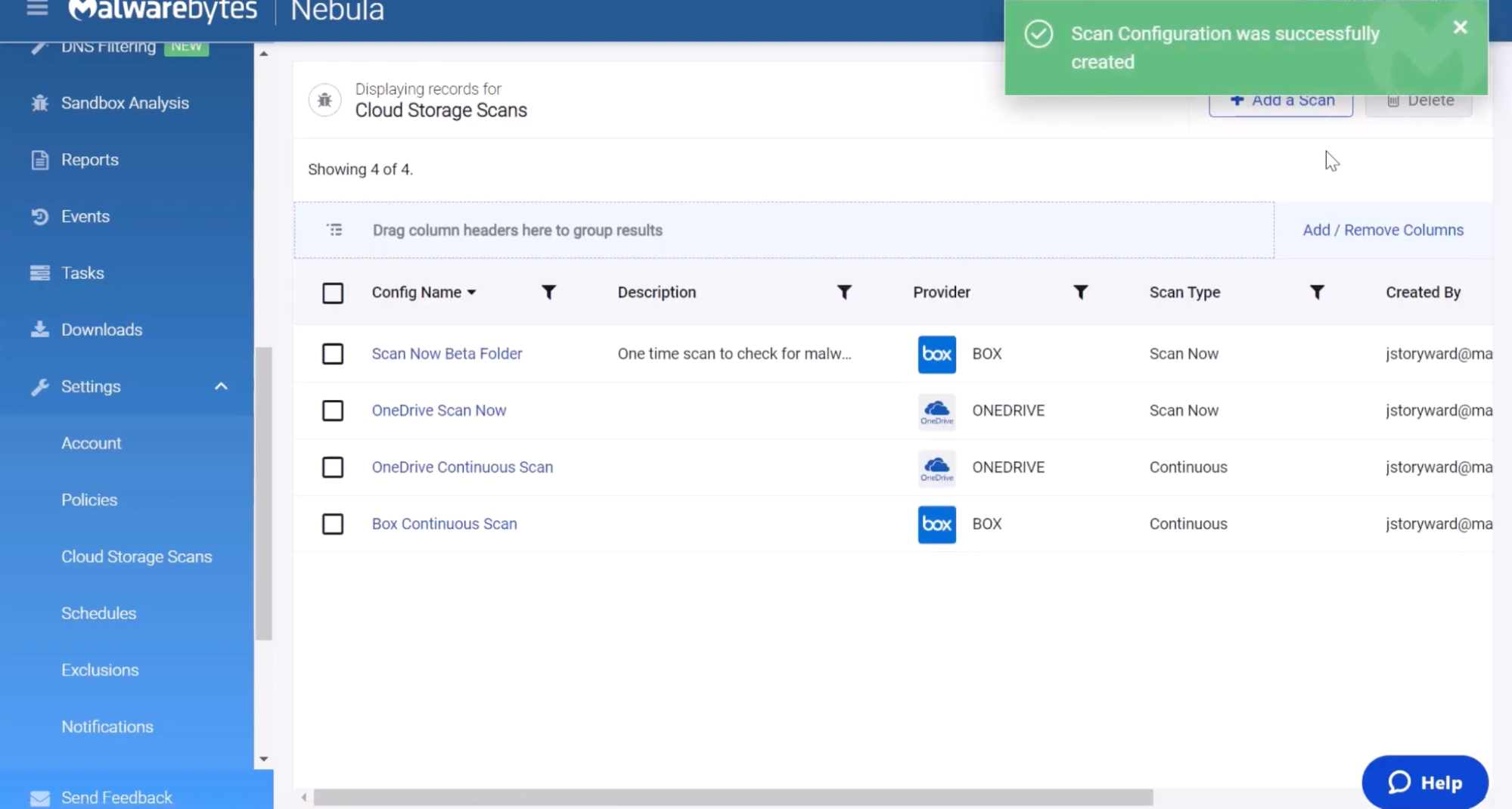
Task: Click OneDrive logo in OneDrive Scan Now row
Action: 936,411
